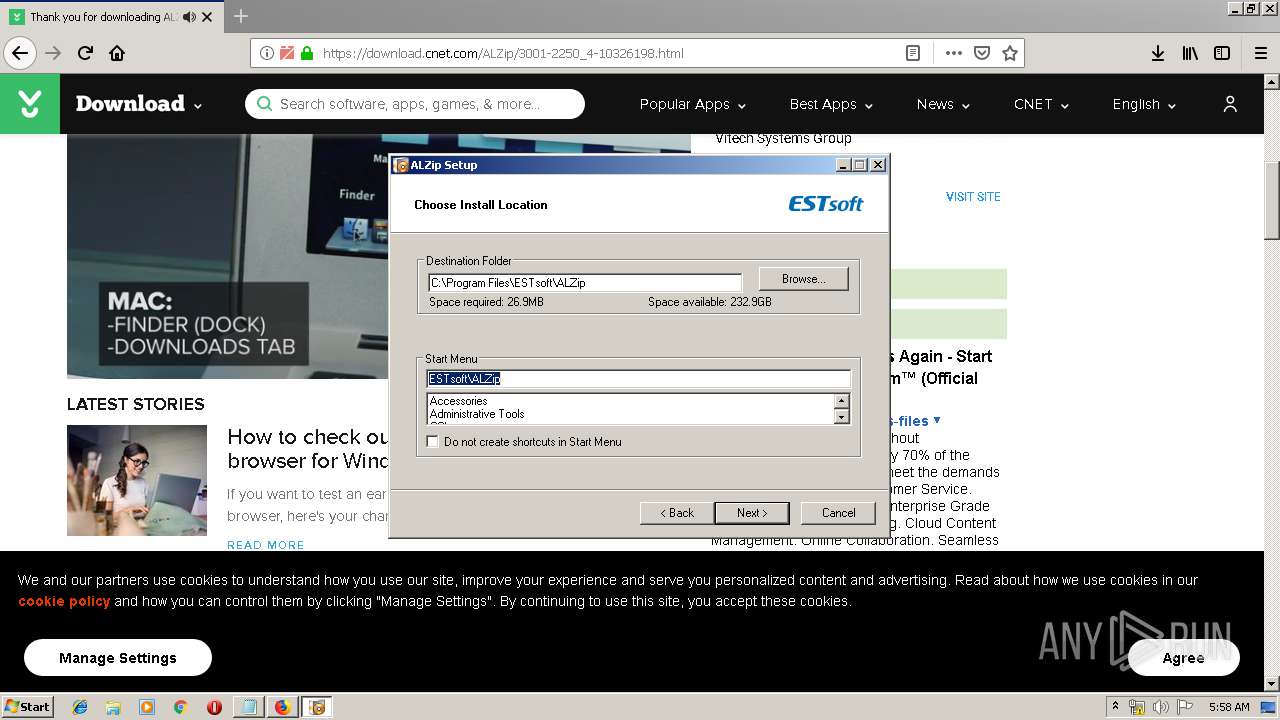The width and height of the screenshot is (1280, 720).
Task: Bookmark this page with star icon
Action: (x=1010, y=53)
